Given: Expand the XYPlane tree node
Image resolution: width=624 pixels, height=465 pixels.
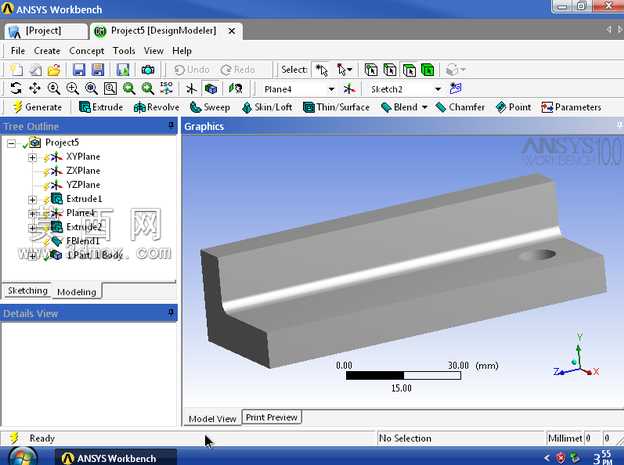Looking at the screenshot, I should (33, 158).
